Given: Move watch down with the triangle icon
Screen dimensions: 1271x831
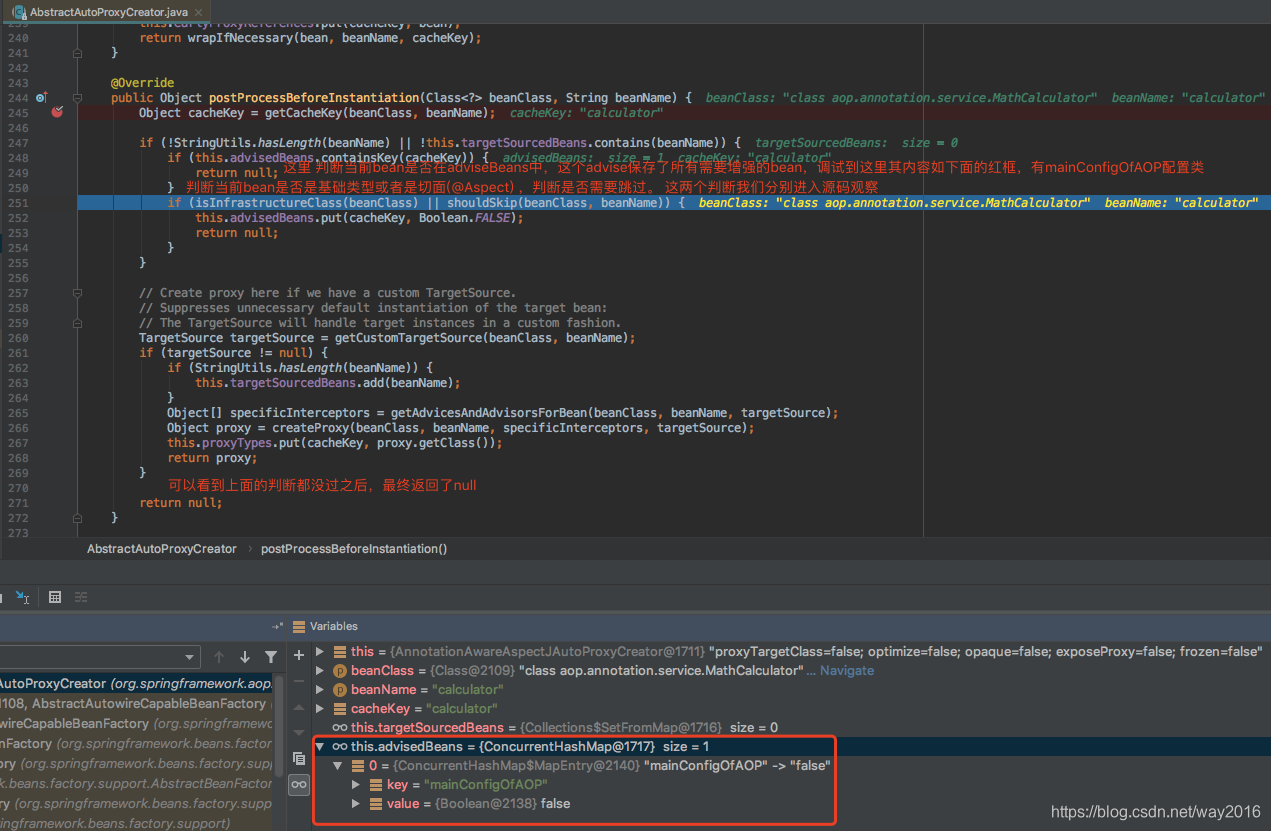Looking at the screenshot, I should 299,731.
